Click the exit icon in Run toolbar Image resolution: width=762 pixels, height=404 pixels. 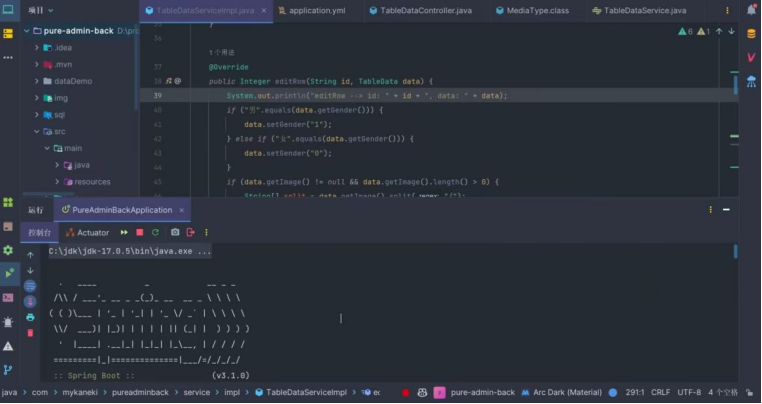(x=190, y=232)
